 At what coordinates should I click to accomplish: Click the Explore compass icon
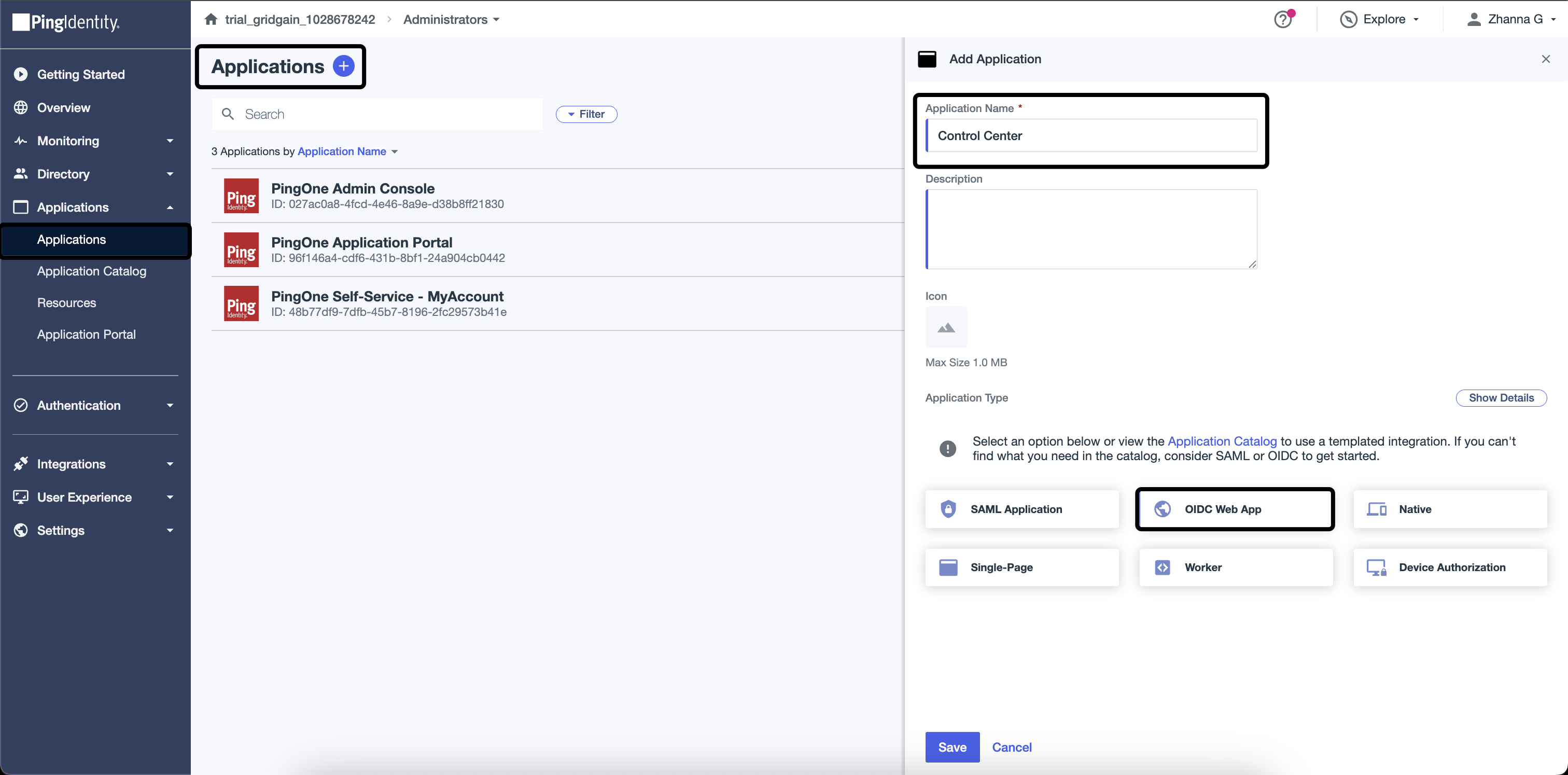tap(1348, 20)
